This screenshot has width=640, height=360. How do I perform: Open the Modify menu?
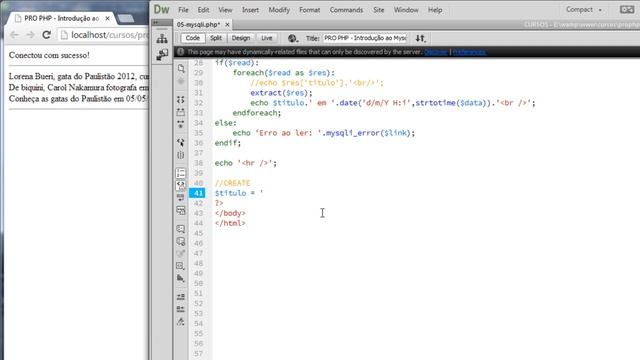(279, 10)
